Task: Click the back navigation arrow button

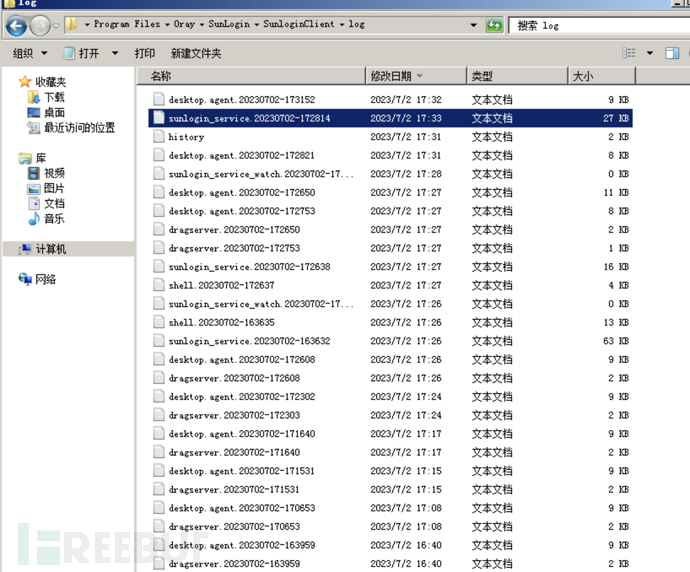Action: 19,25
